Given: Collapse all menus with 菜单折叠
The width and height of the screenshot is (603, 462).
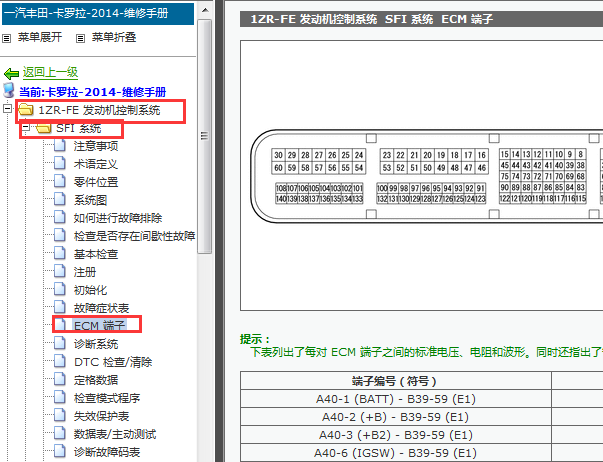Looking at the screenshot, I should [114, 37].
